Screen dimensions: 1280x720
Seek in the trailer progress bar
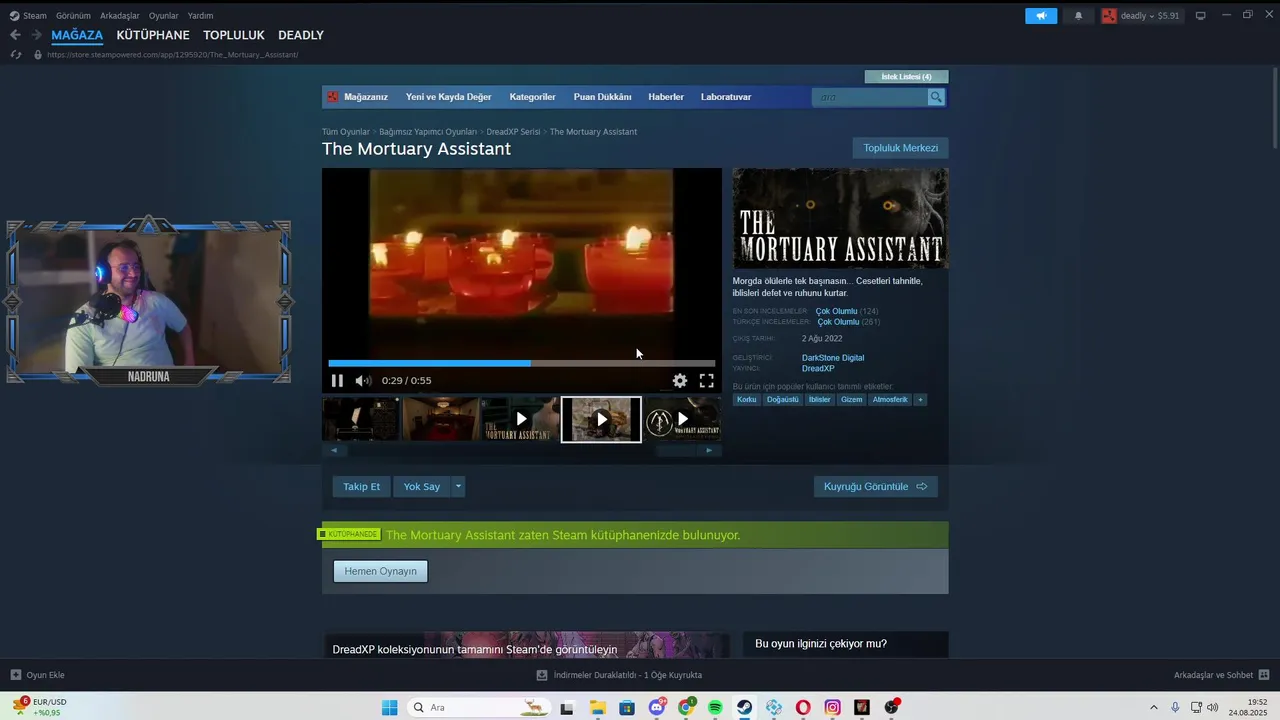coord(522,363)
